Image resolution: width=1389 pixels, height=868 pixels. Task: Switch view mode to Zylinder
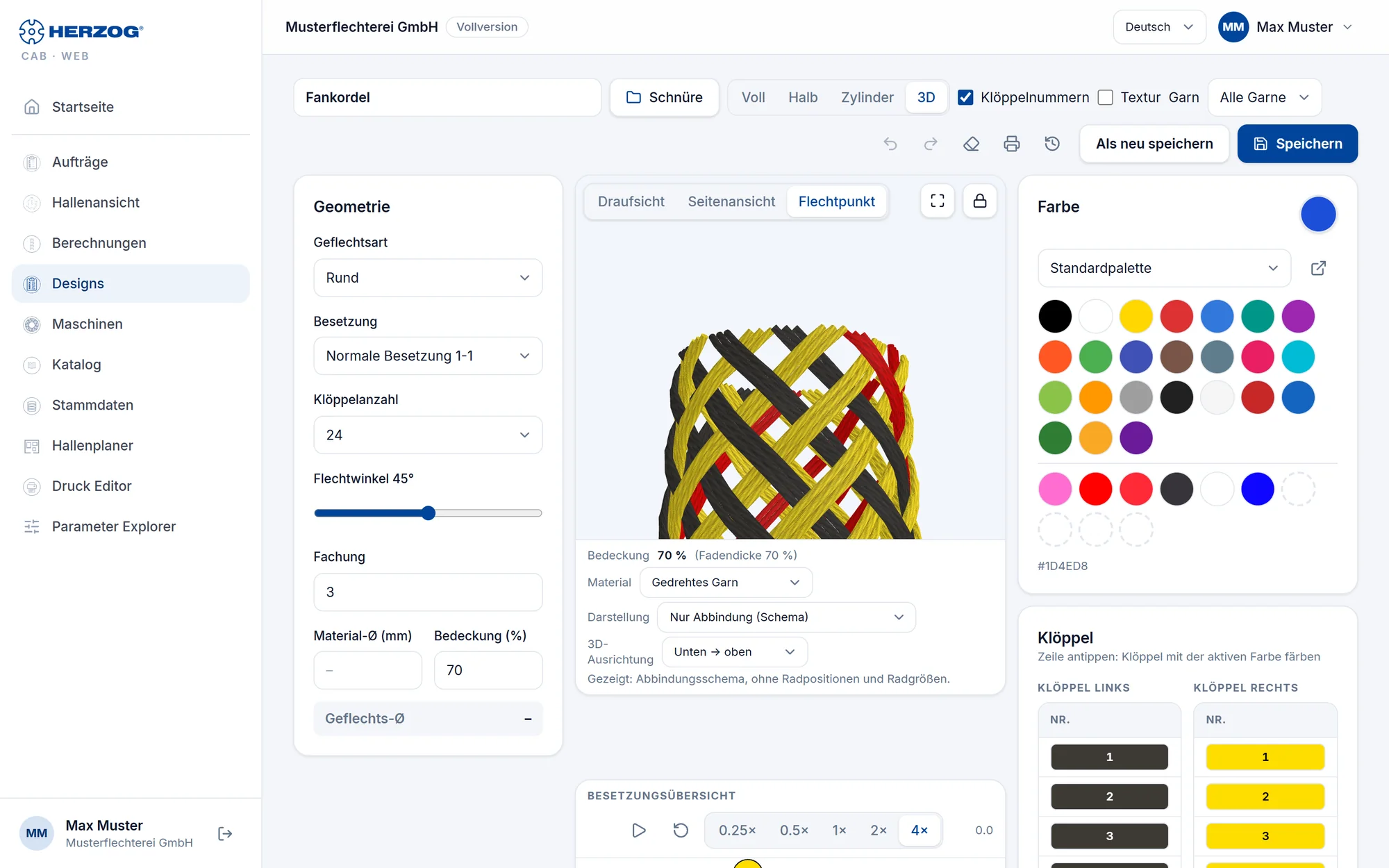[867, 97]
